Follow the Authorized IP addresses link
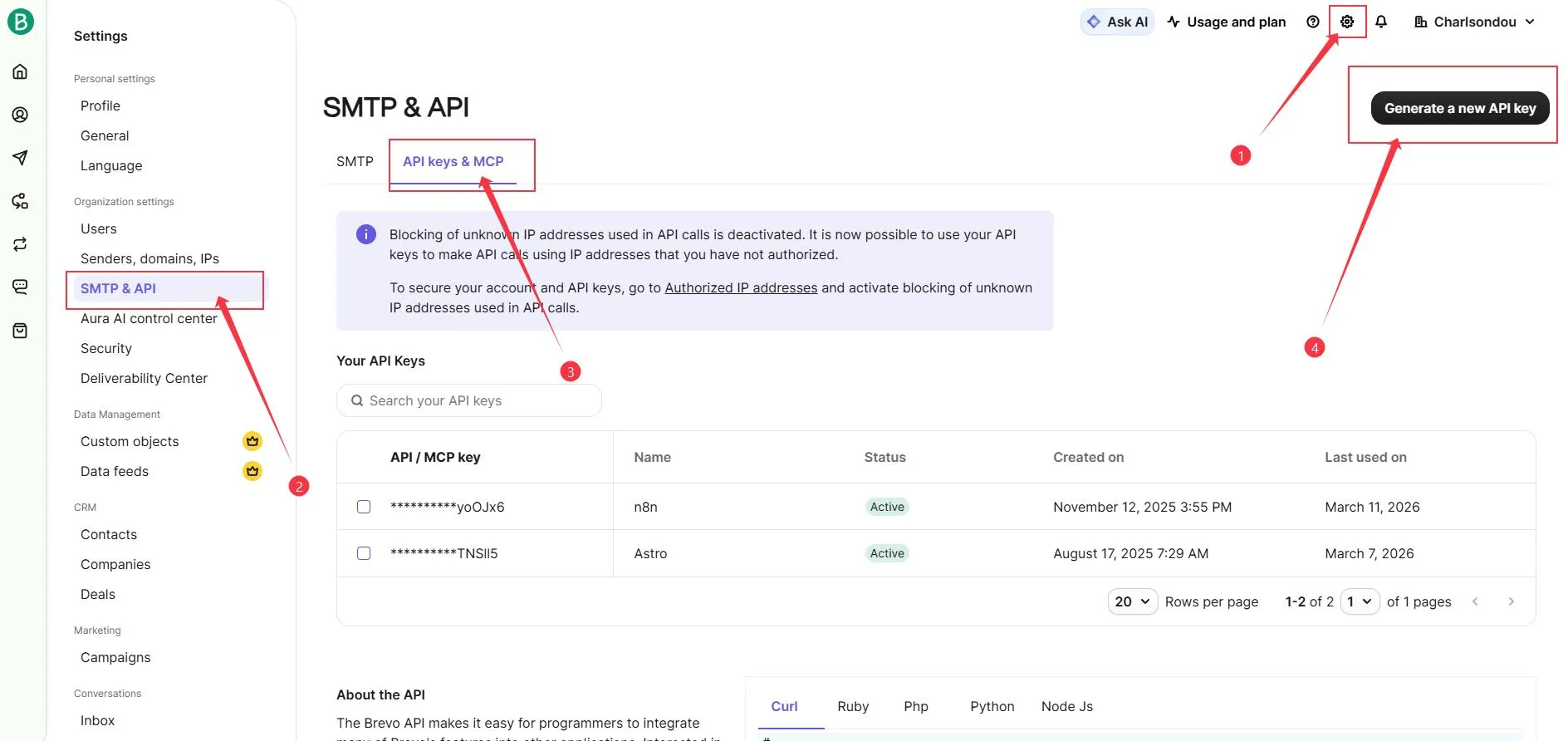 click(x=741, y=287)
